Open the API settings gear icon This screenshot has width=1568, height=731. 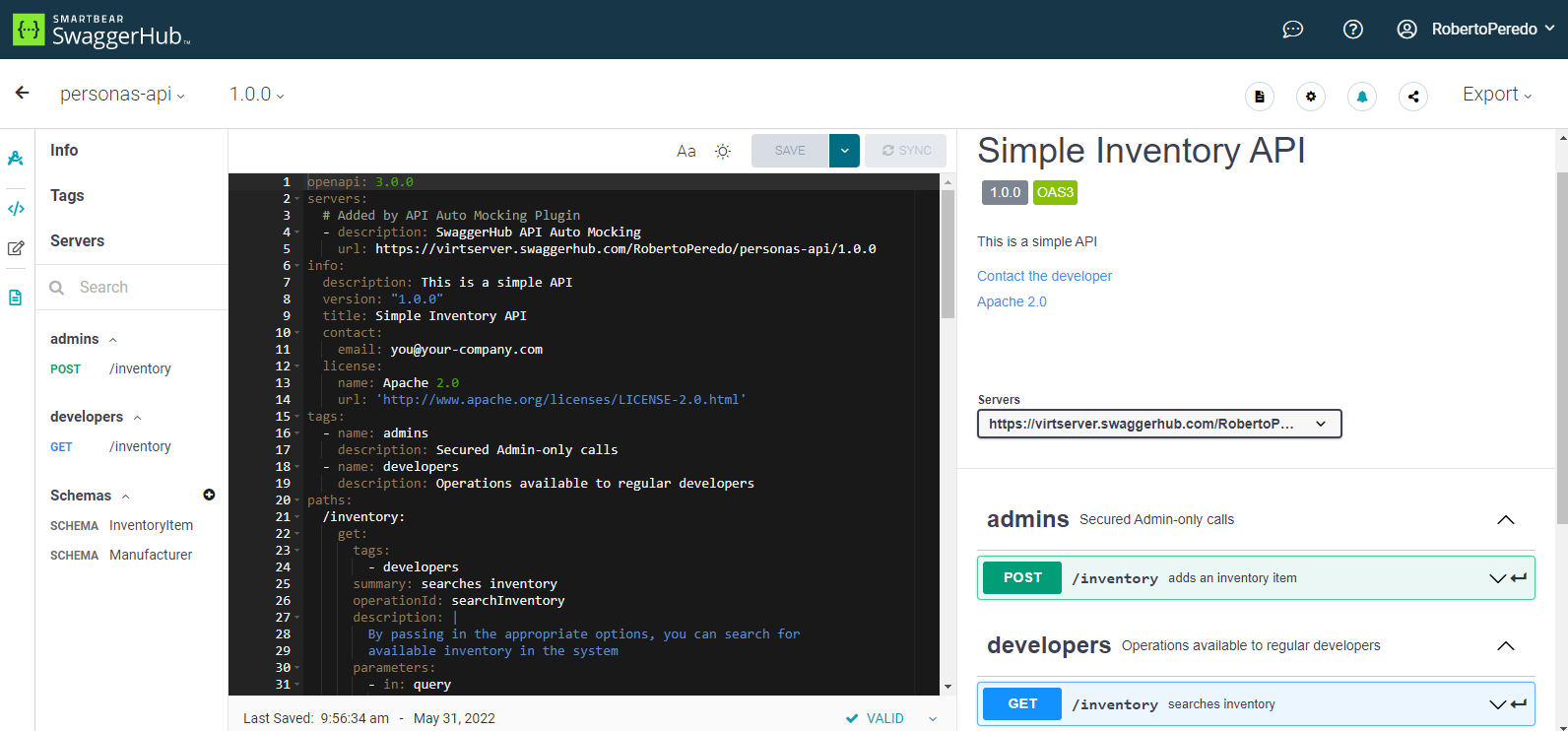click(1311, 97)
